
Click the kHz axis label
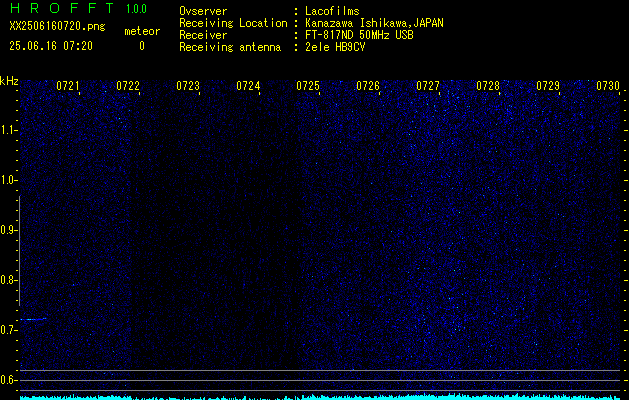click(9, 81)
